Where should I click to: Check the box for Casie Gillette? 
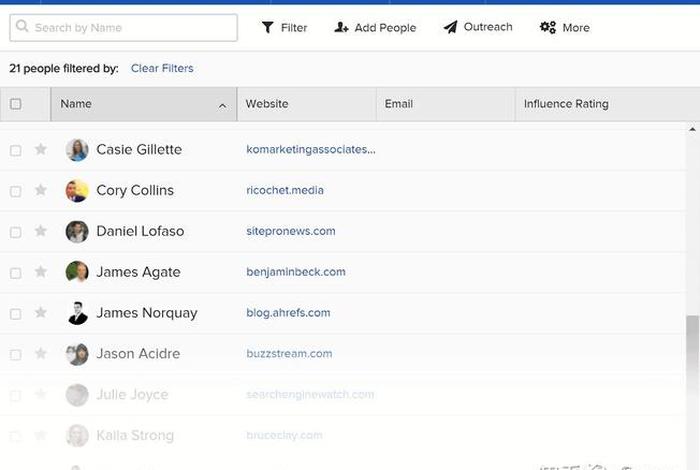pyautogui.click(x=16, y=150)
